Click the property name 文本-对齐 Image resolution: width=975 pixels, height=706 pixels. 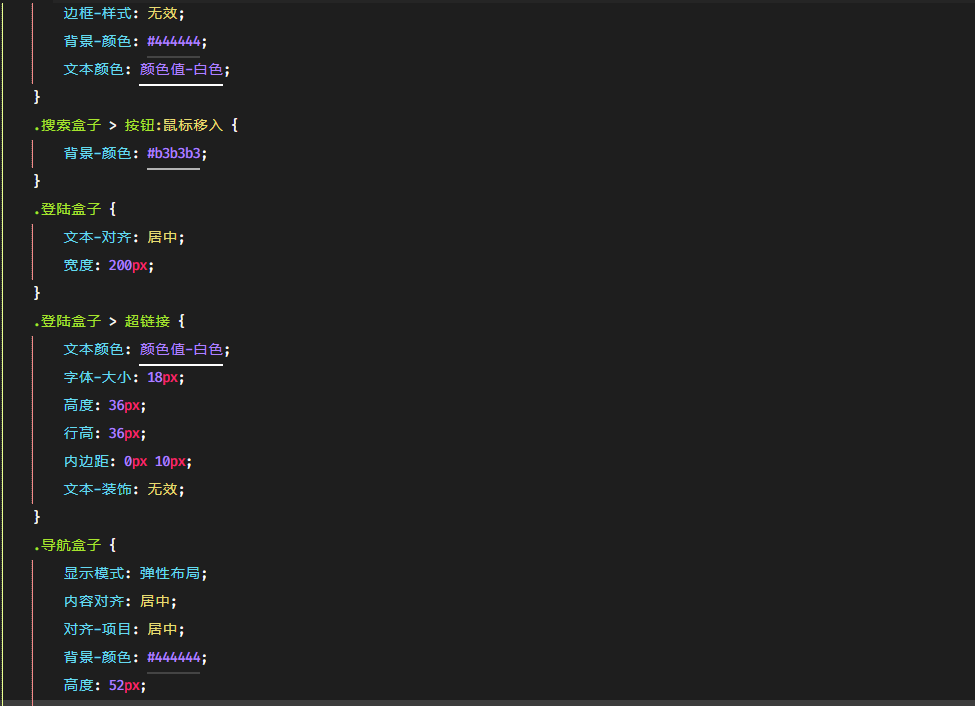click(97, 237)
